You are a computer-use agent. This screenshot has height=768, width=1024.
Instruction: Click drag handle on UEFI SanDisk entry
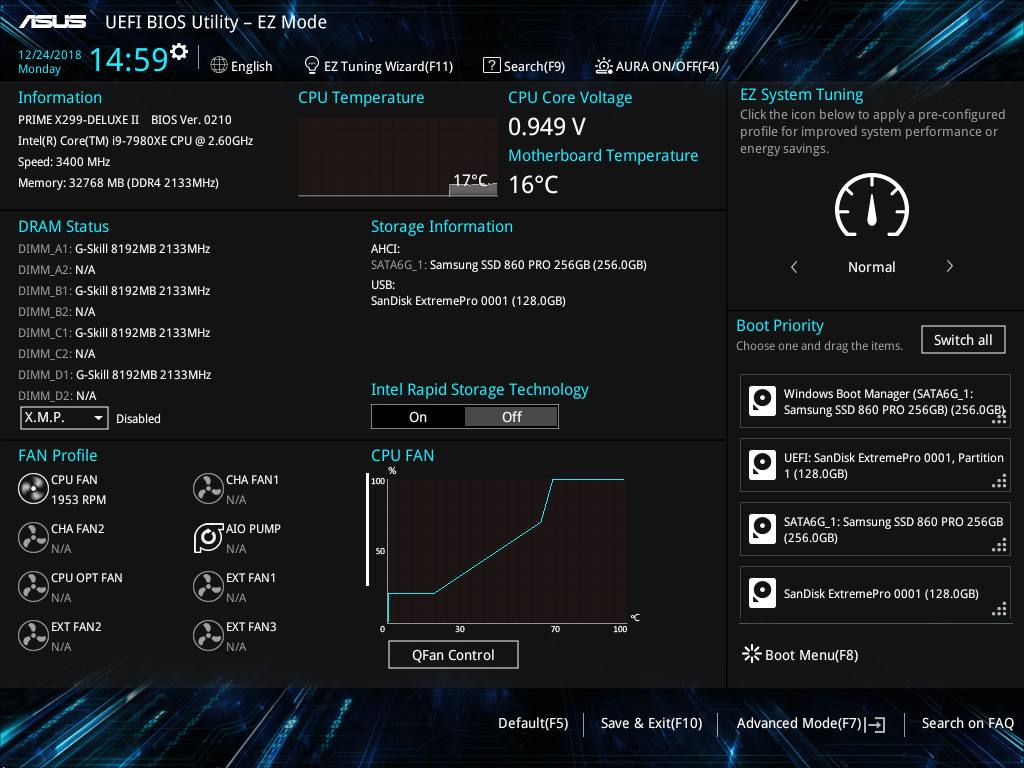[999, 481]
